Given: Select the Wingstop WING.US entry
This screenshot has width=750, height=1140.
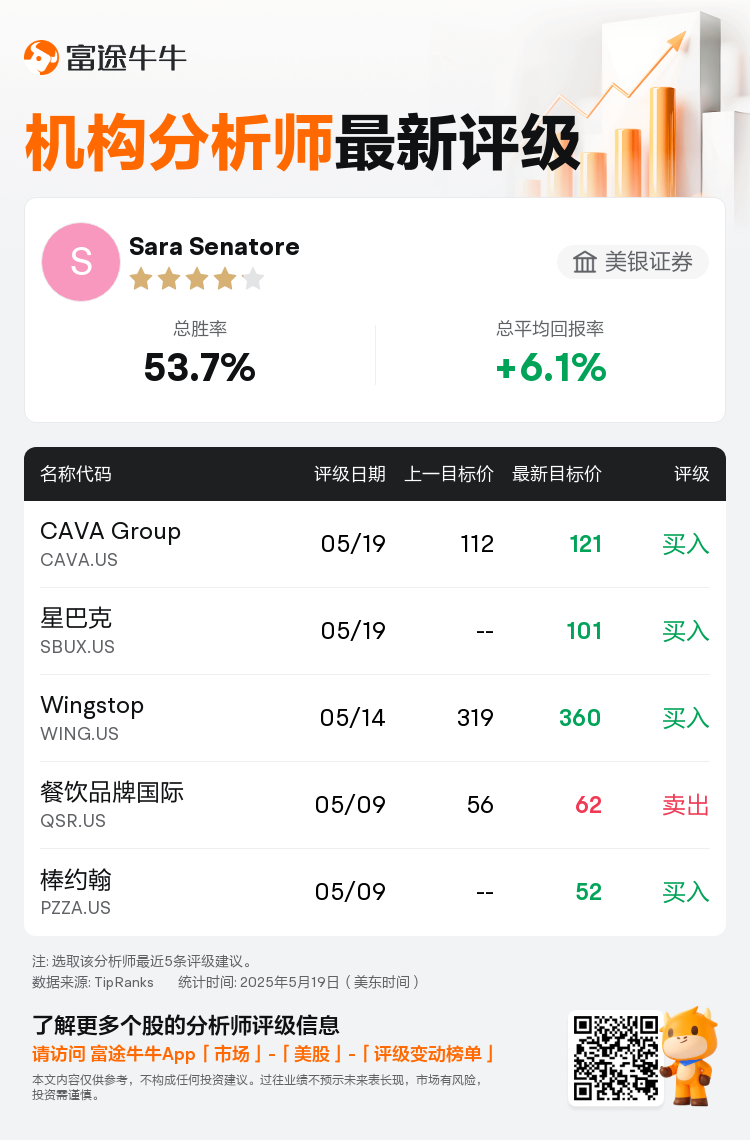Looking at the screenshot, I should pyautogui.click(x=375, y=718).
